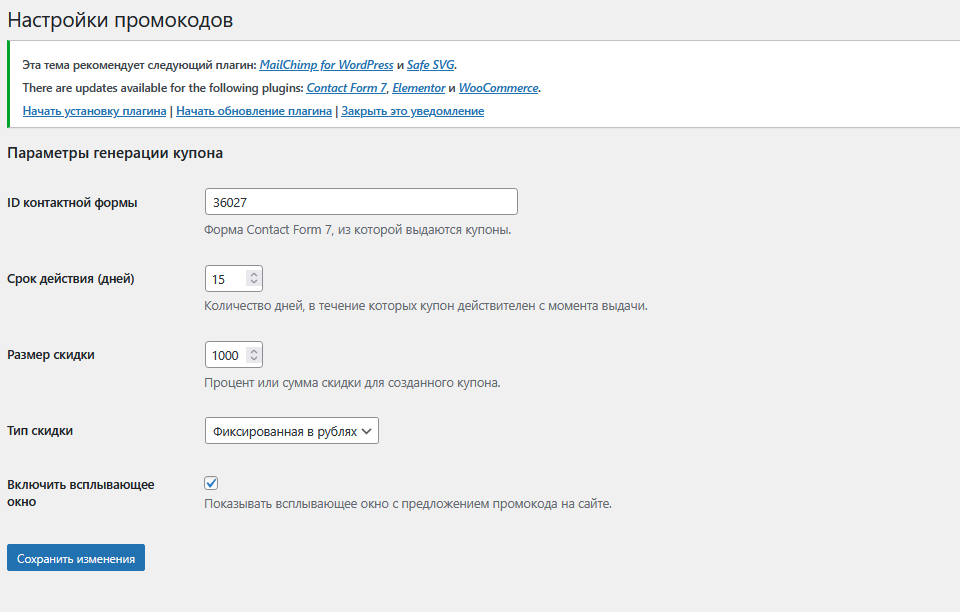Screen dimensions: 960x612
Task: Click 'Начать обновление плагина' link
Action: coord(254,111)
